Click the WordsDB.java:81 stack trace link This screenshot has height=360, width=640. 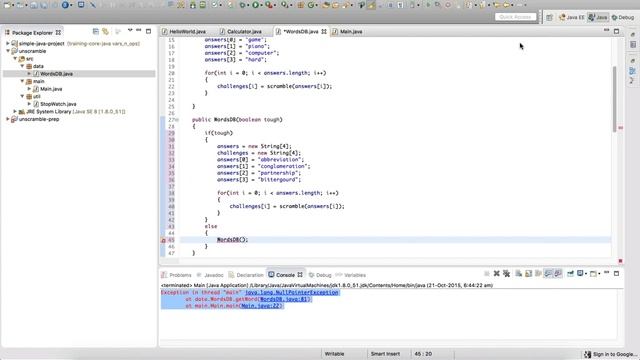[284, 299]
